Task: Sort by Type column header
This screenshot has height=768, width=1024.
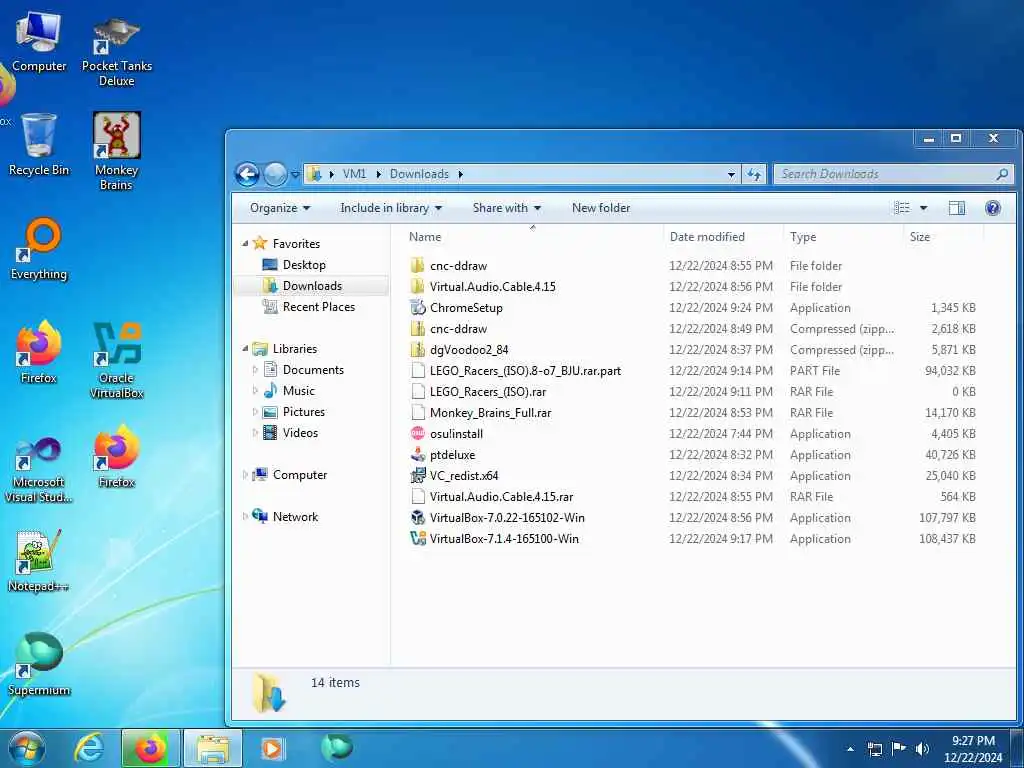Action: (x=843, y=237)
